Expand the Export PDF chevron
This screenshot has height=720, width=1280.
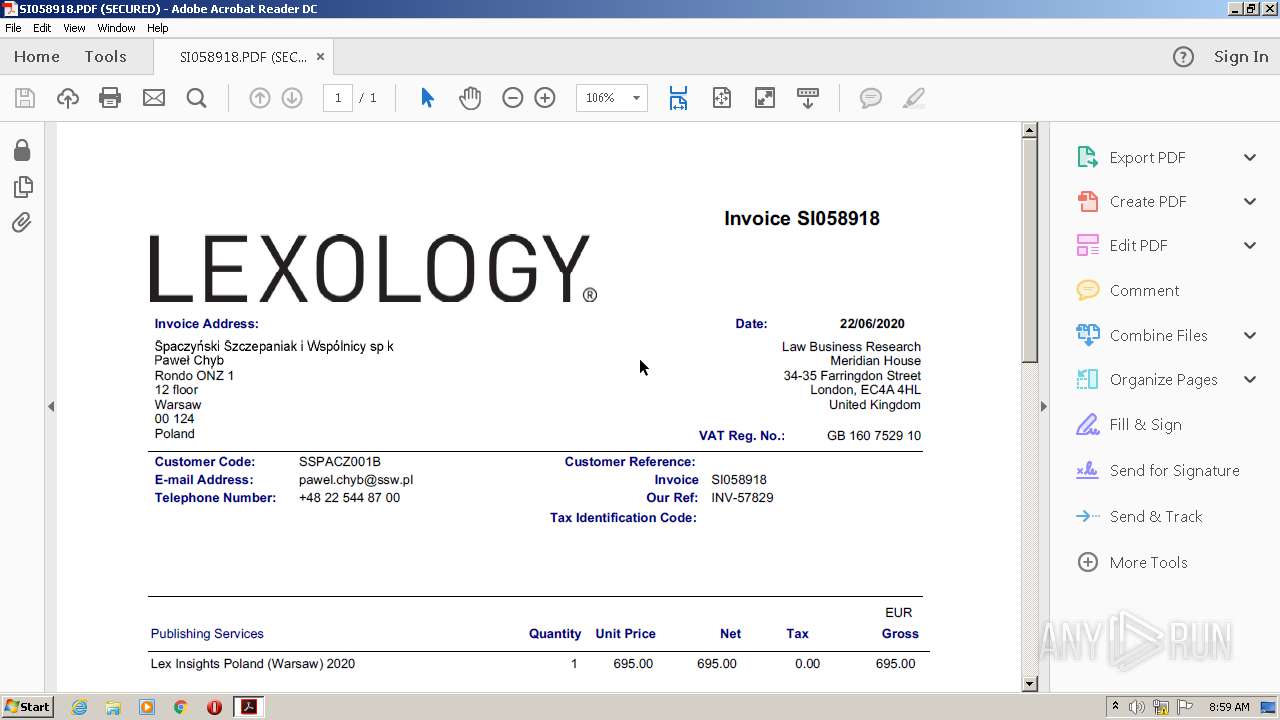tap(1250, 157)
